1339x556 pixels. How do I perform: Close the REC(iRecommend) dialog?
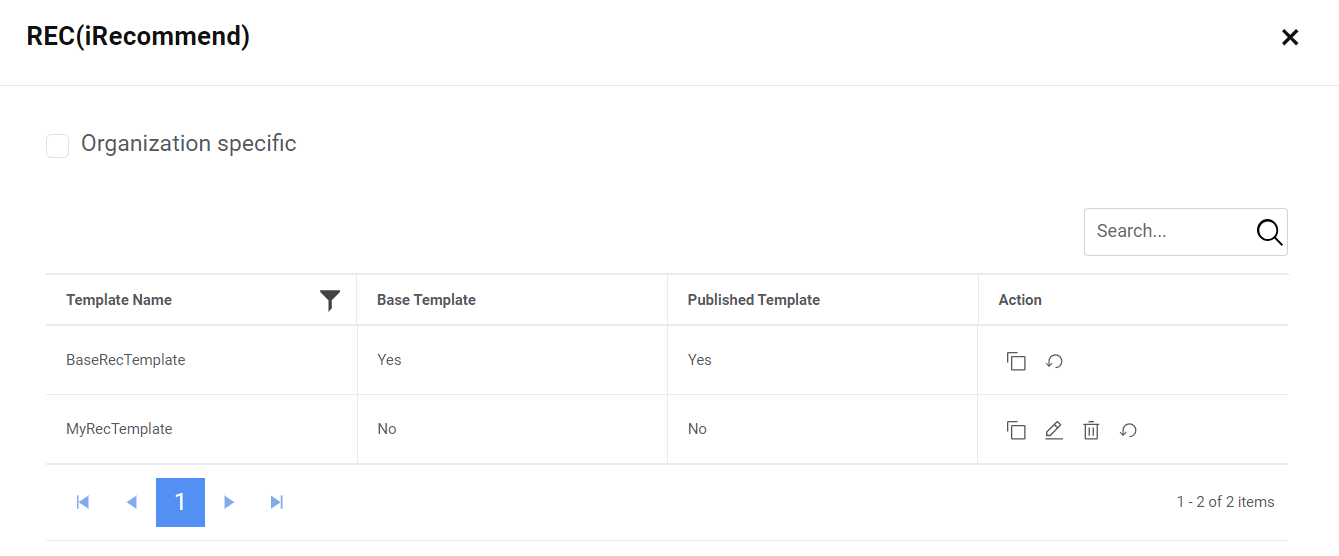[x=1290, y=38]
